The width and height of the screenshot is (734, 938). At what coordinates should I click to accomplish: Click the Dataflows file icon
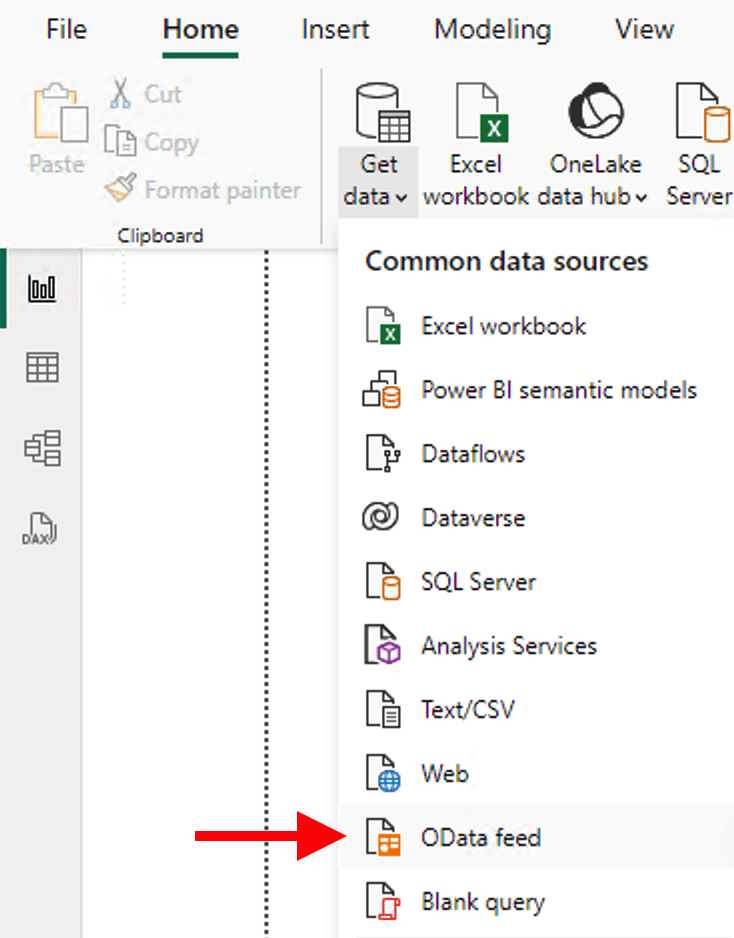[383, 453]
